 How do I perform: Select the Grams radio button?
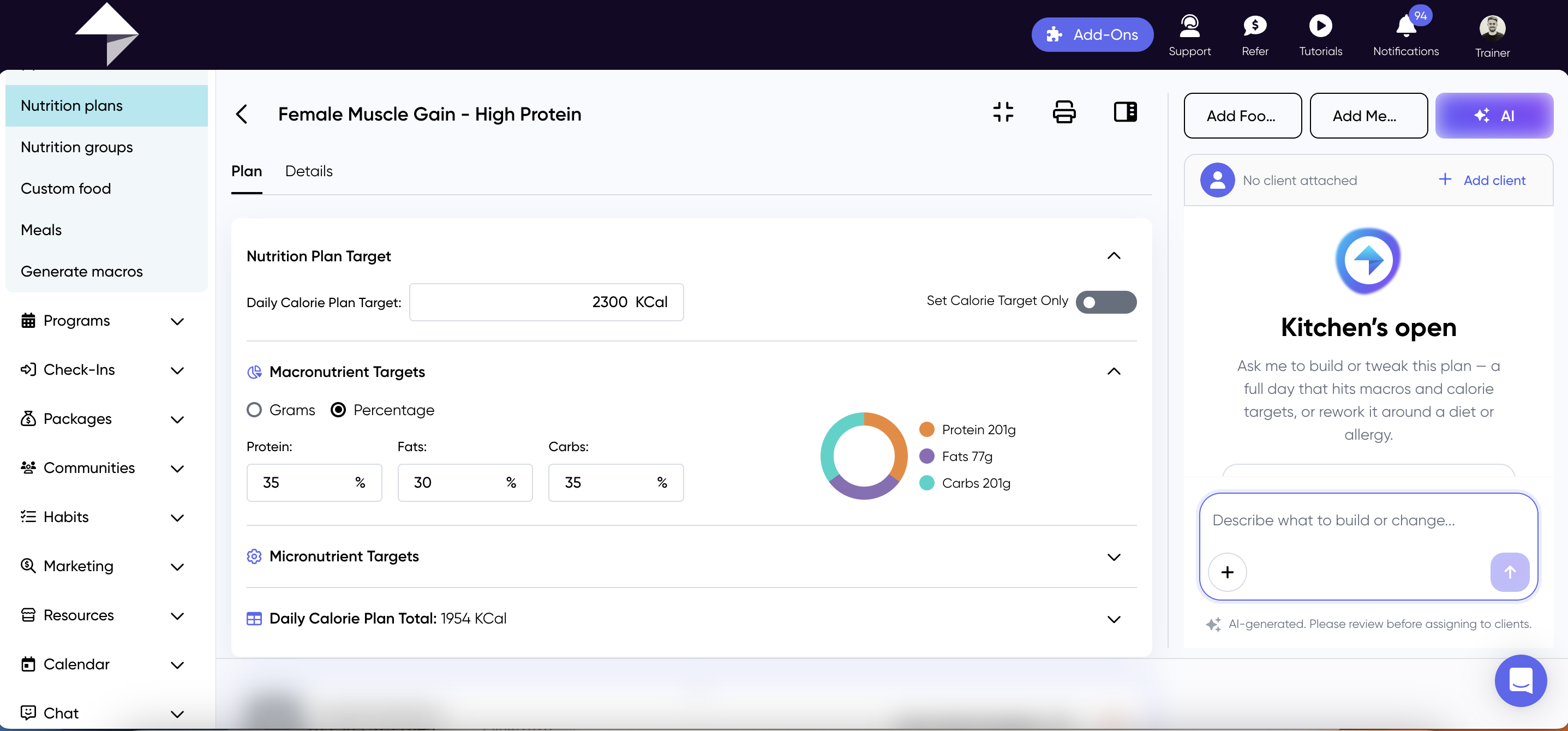coord(254,410)
